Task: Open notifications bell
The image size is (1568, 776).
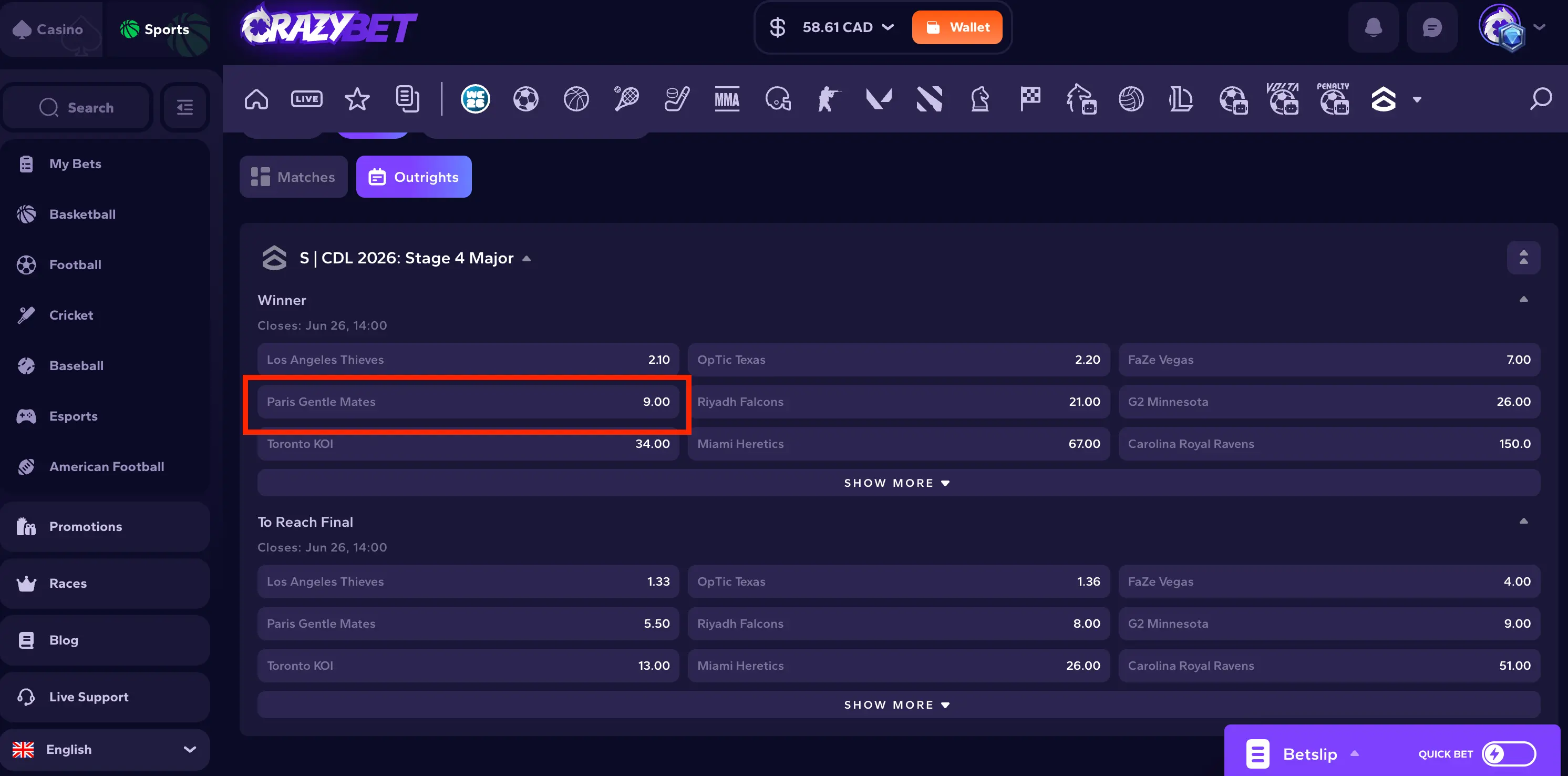Action: tap(1373, 27)
